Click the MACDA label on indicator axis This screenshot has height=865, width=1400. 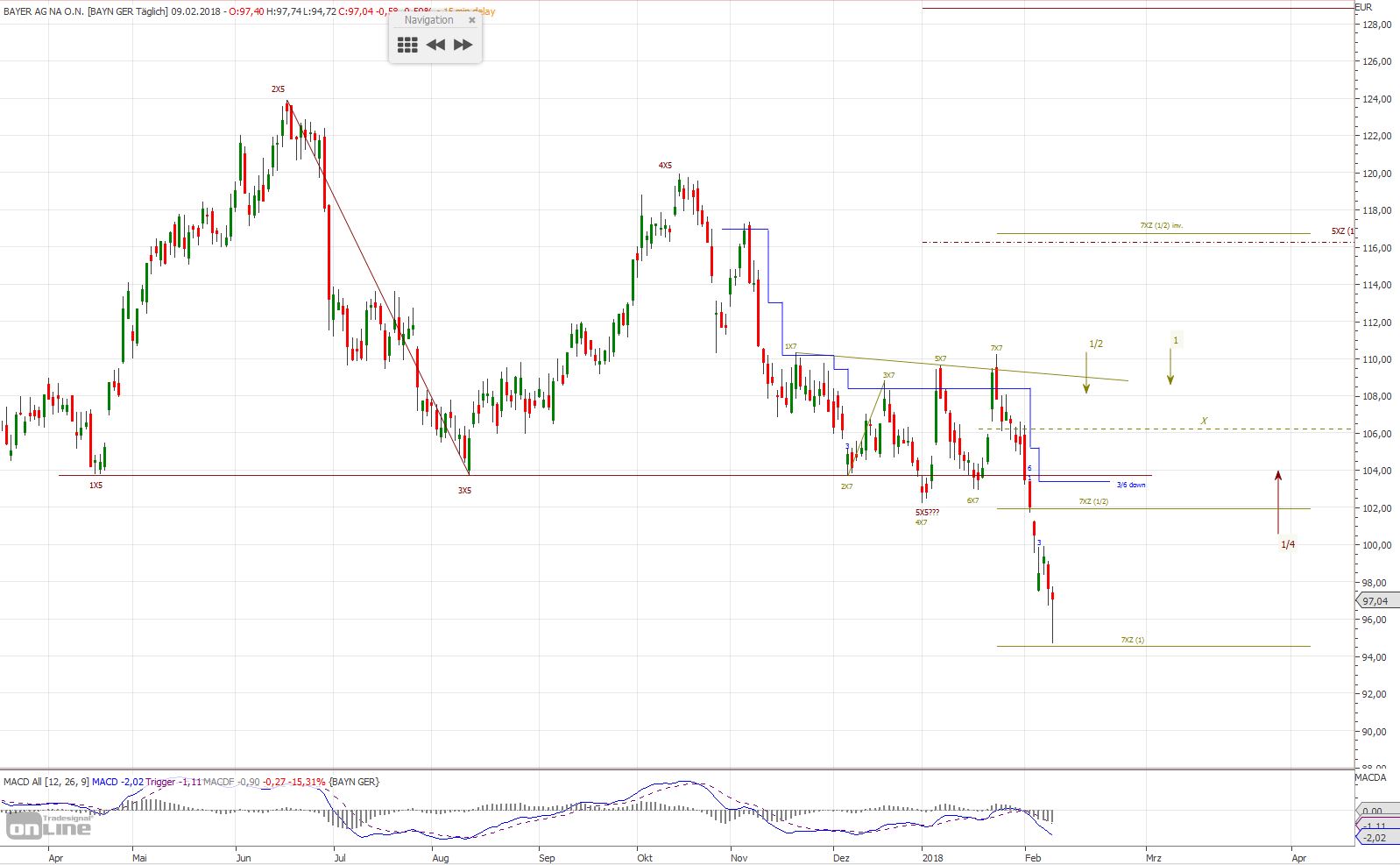[x=1370, y=777]
